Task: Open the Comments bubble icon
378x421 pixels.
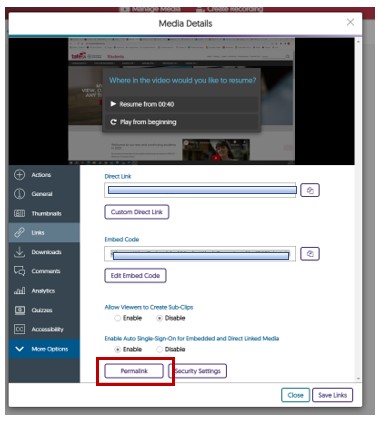Action: (19, 271)
